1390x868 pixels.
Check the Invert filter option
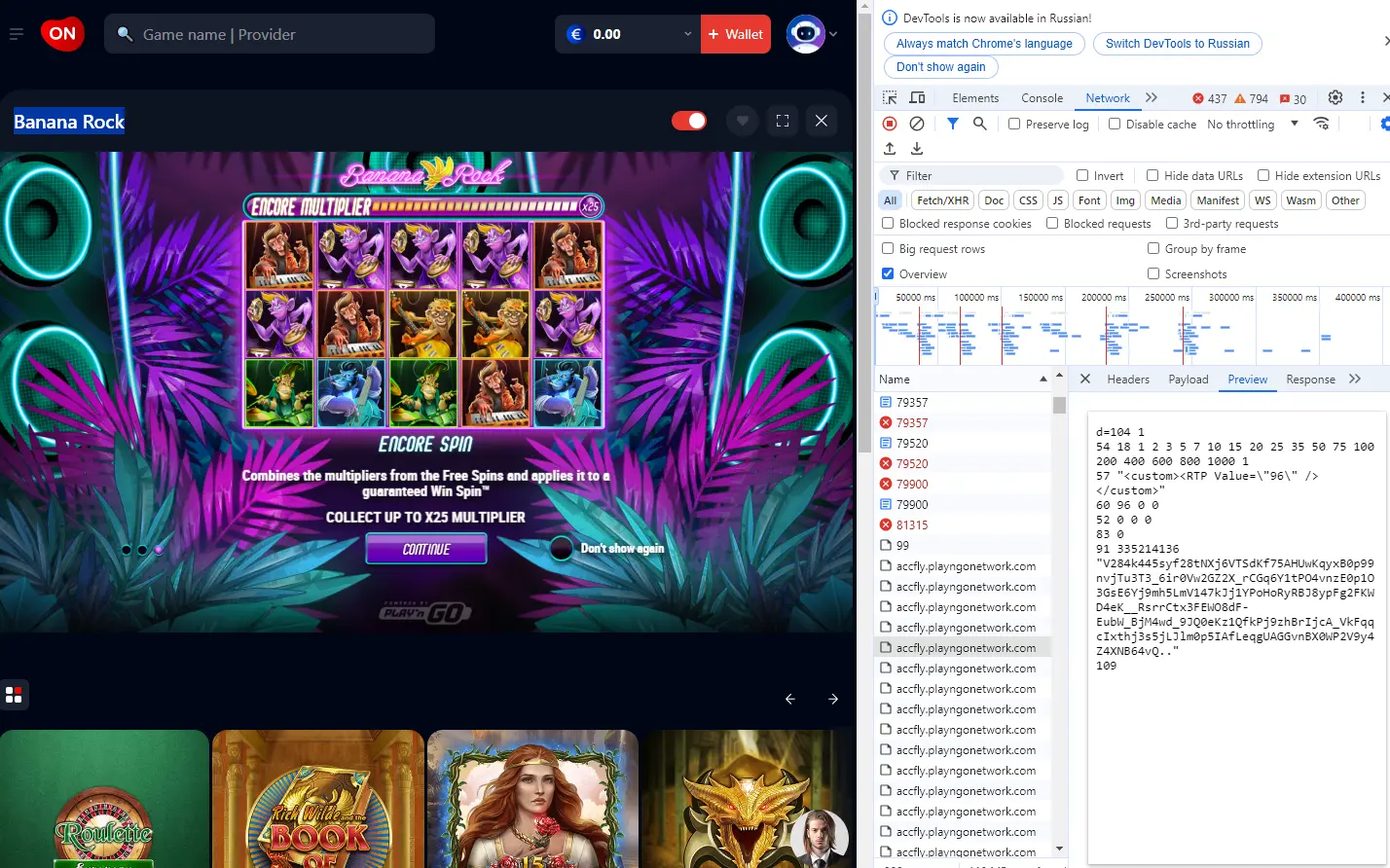click(x=1082, y=175)
